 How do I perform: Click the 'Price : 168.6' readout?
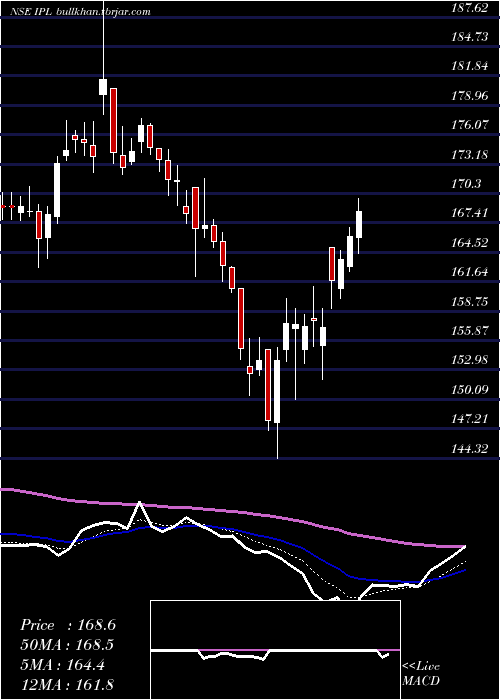(68, 625)
